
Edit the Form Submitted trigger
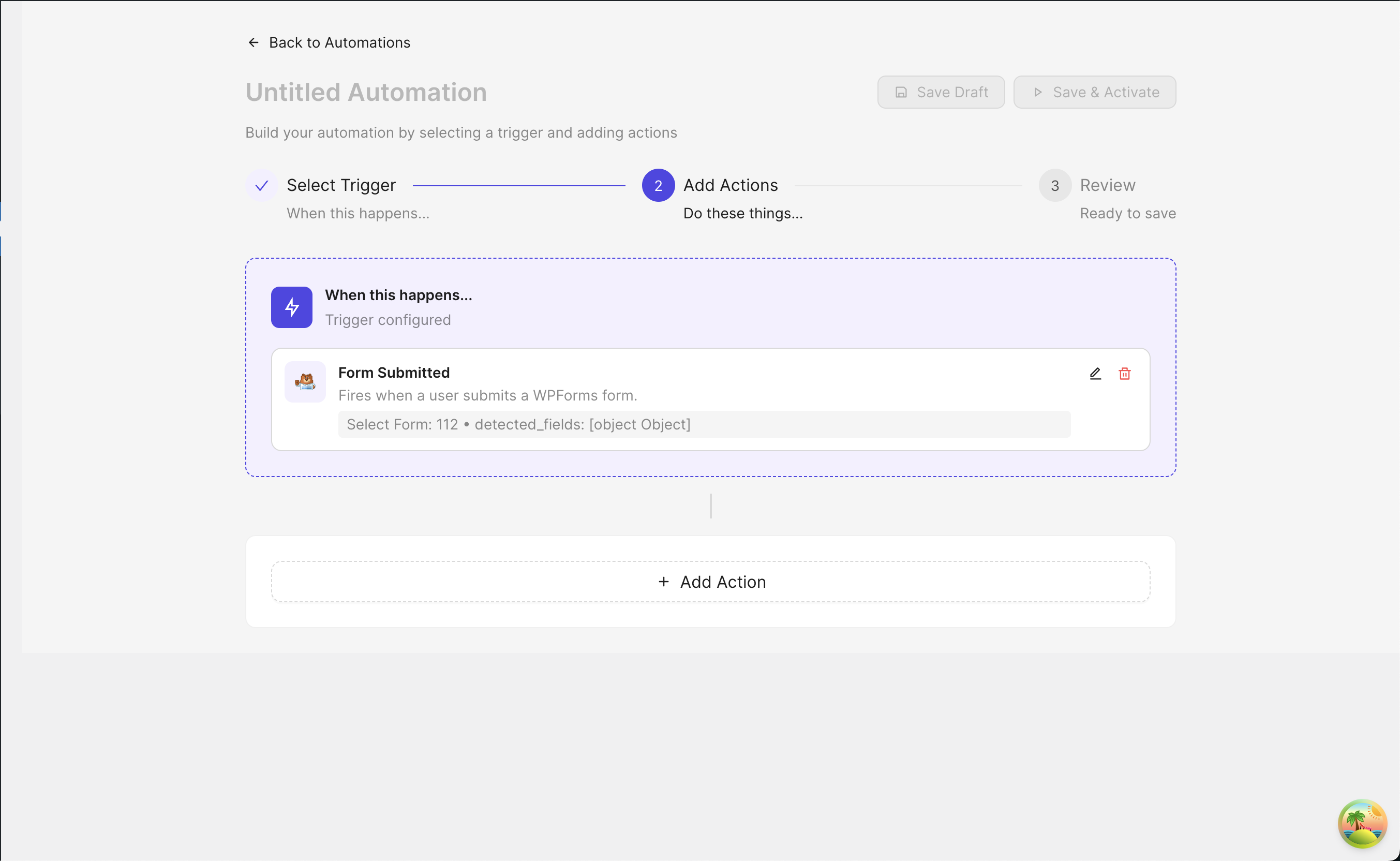[1095, 374]
